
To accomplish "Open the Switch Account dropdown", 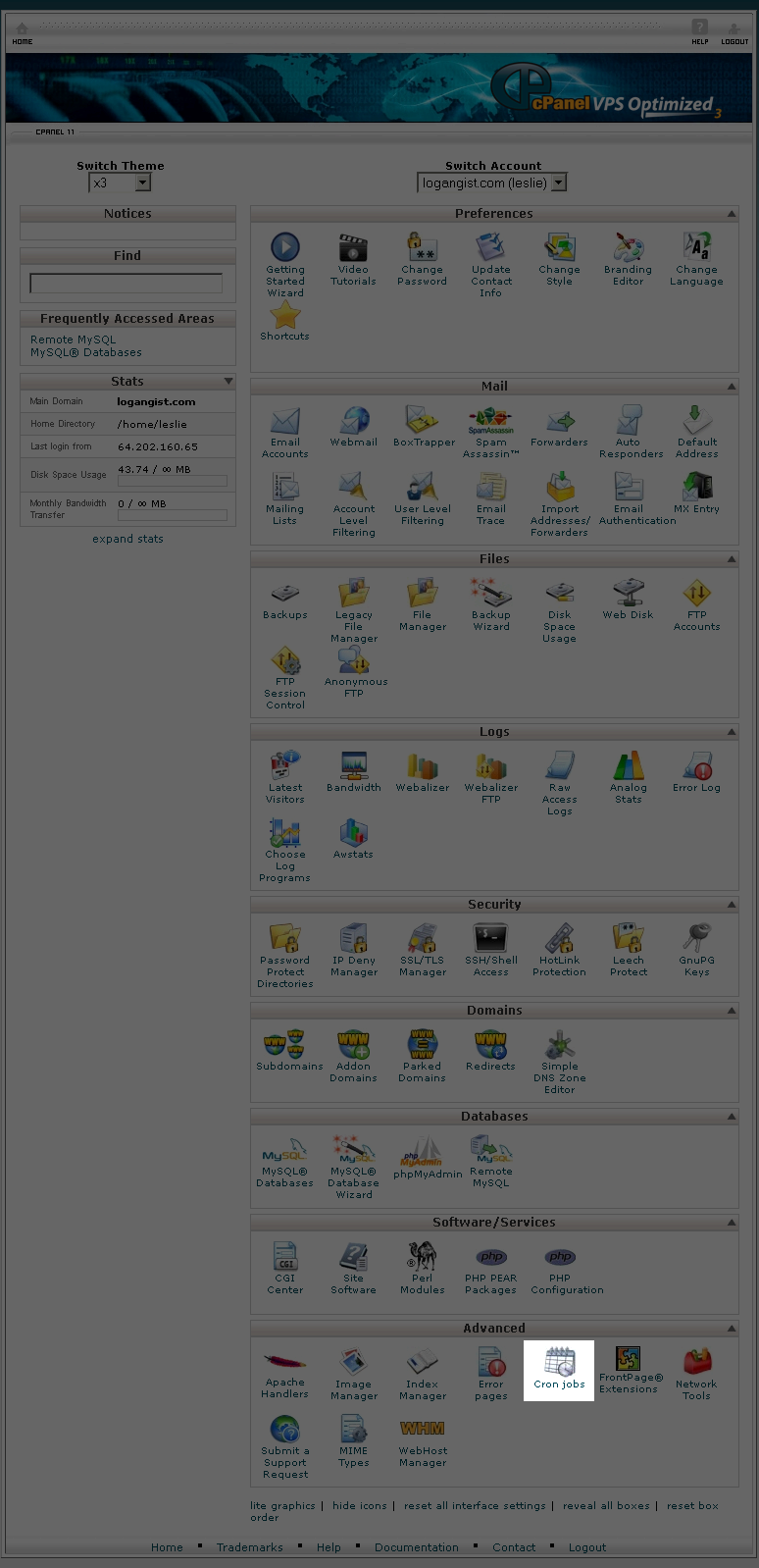I will (492, 183).
